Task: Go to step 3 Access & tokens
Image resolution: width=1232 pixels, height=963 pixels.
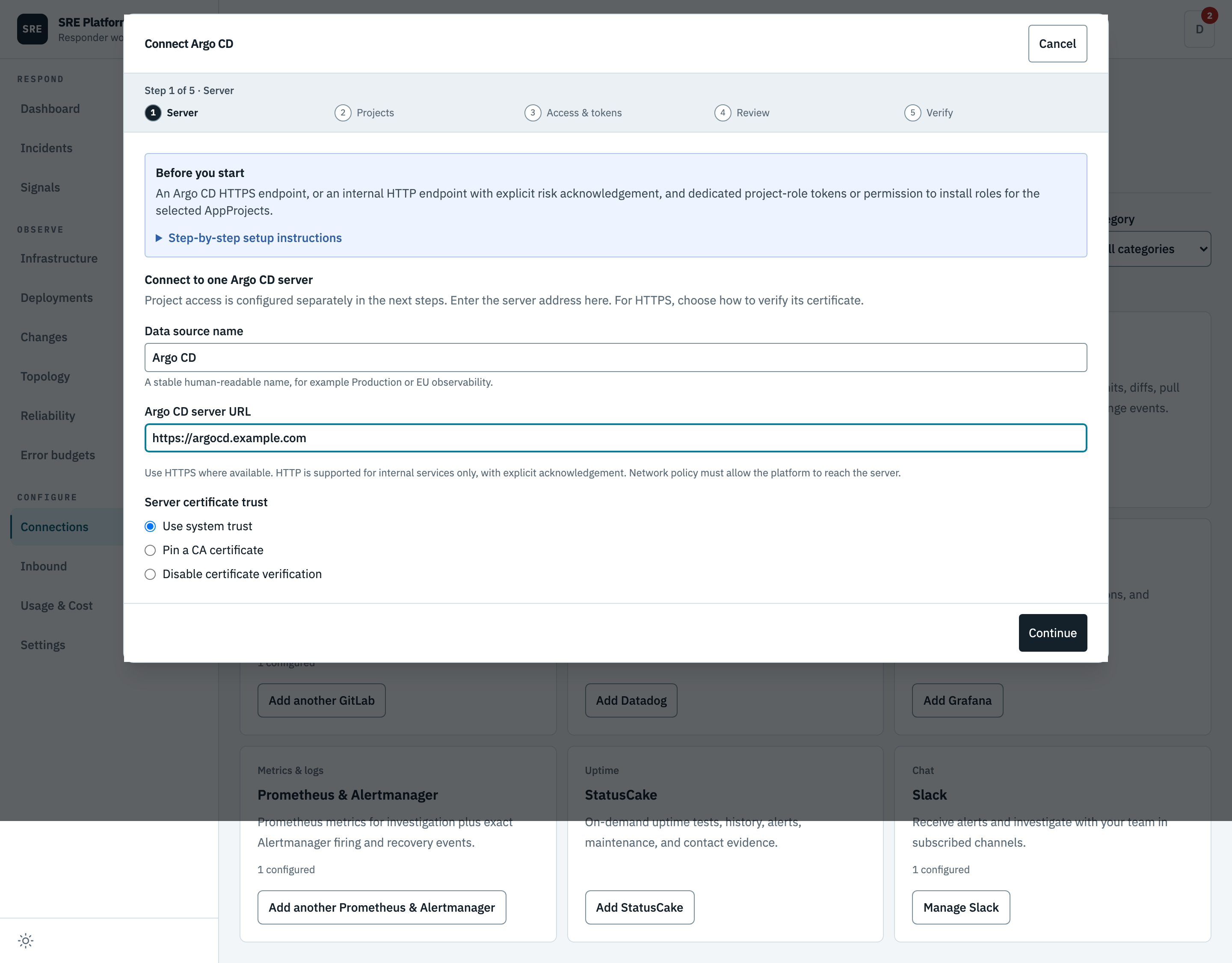Action: click(x=573, y=113)
